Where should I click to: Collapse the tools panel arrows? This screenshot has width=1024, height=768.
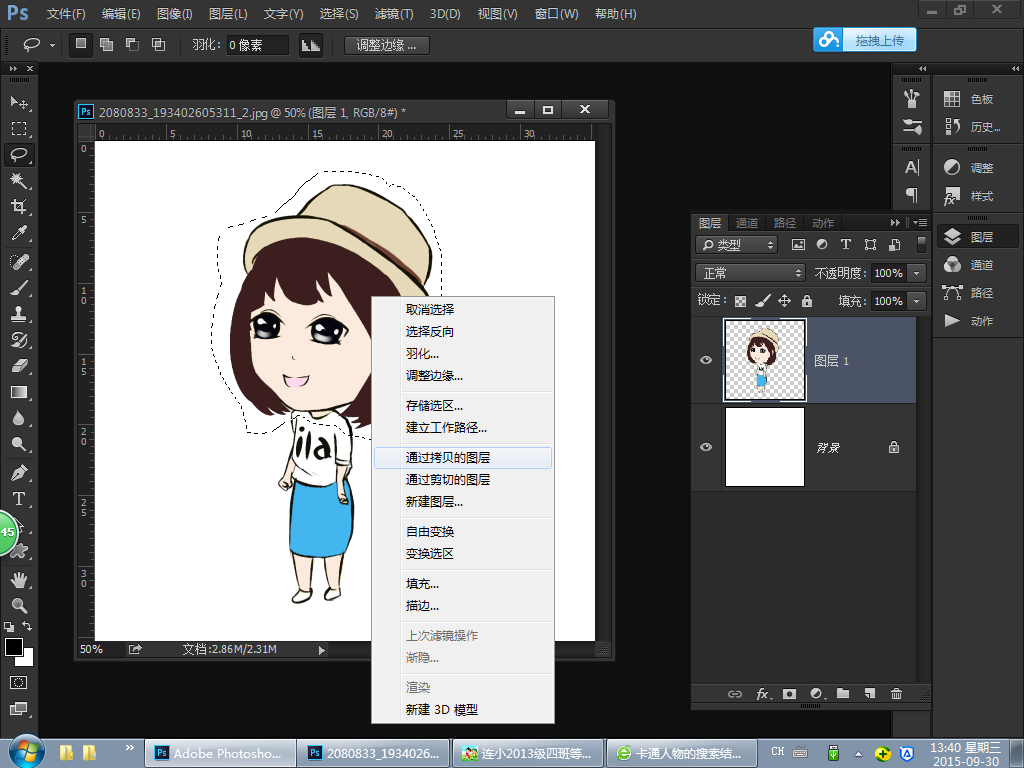13,69
